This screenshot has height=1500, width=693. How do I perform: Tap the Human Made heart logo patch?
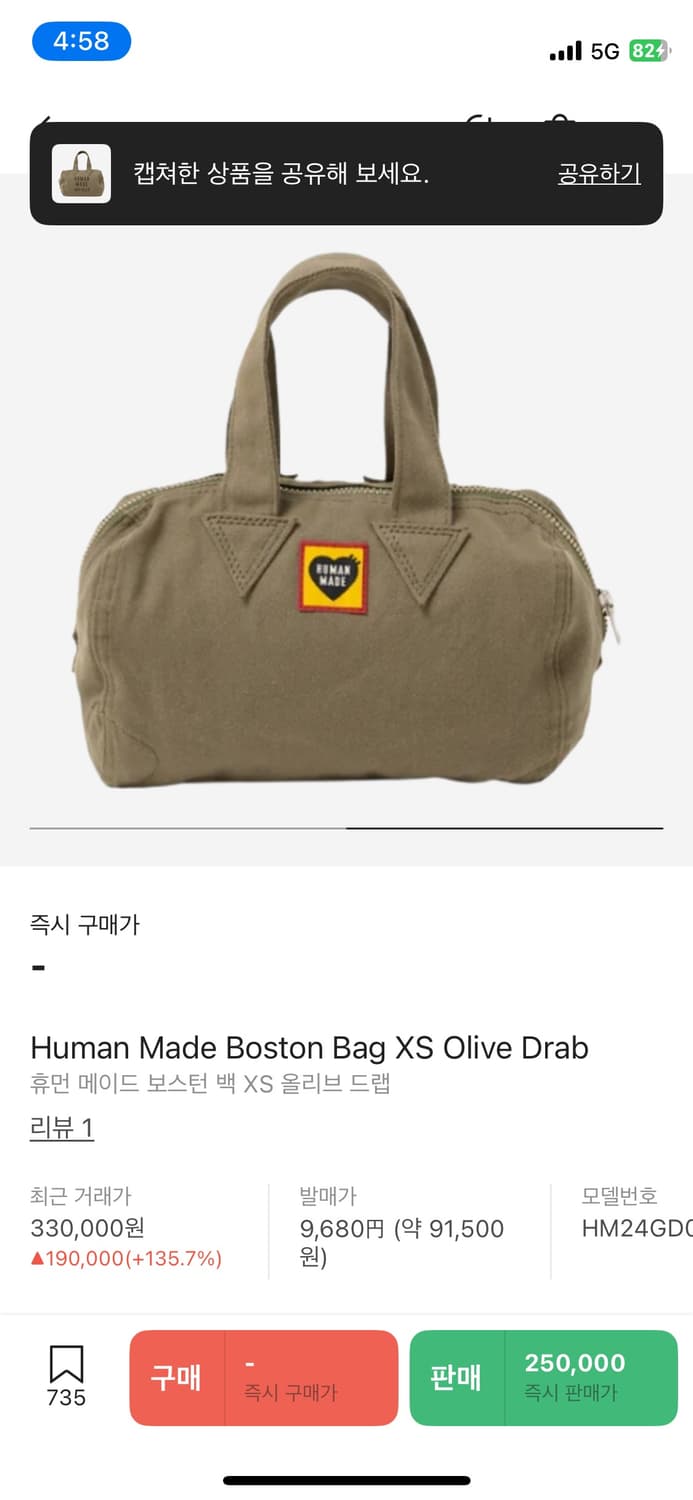334,576
